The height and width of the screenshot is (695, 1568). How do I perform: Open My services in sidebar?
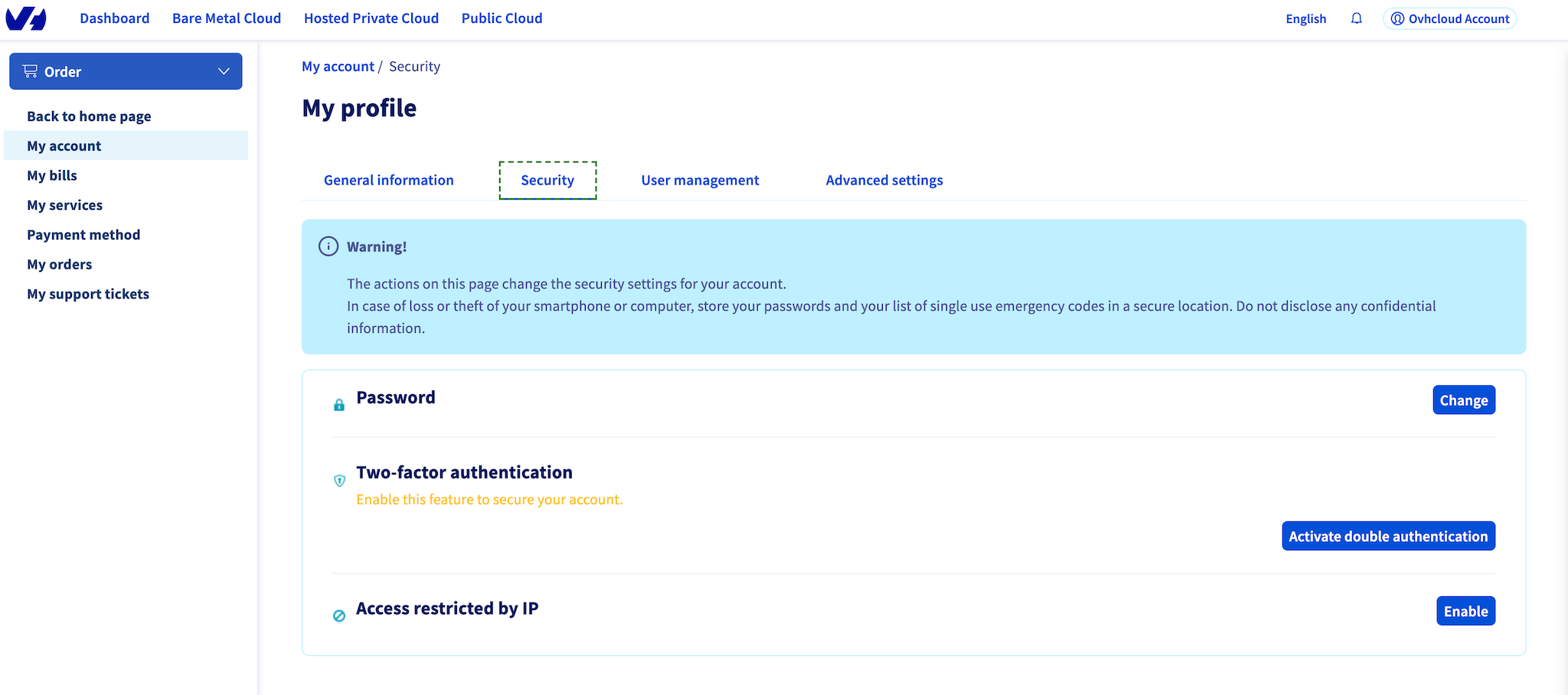(64, 205)
